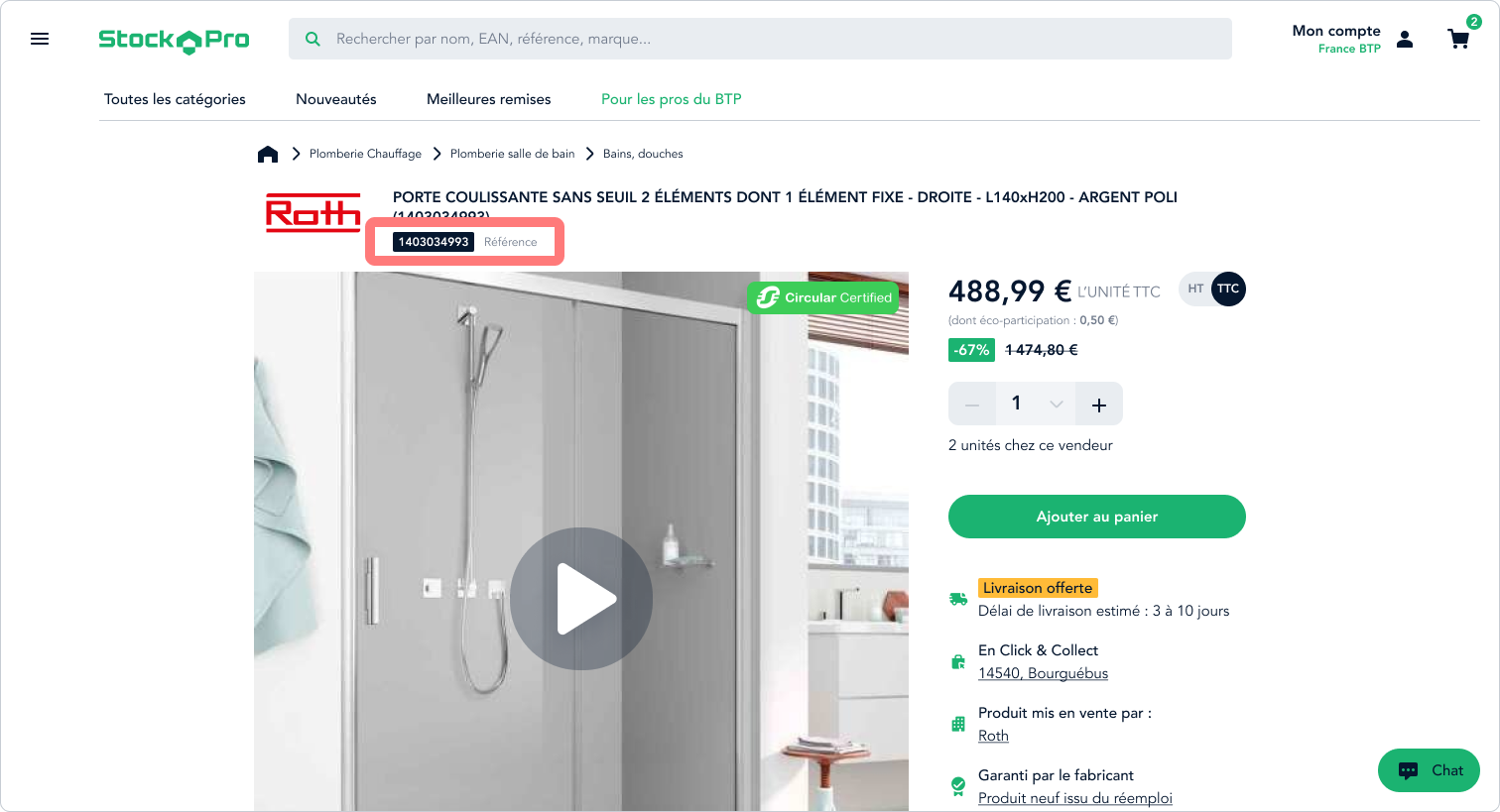Switch price display to HT
The height and width of the screenshot is (812, 1500).
[1195, 289]
